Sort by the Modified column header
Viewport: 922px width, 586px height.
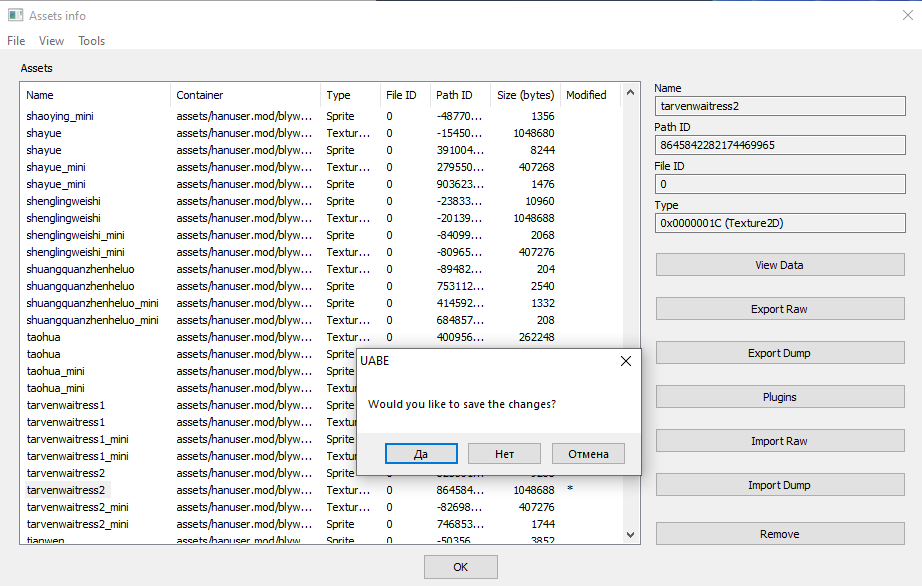590,95
